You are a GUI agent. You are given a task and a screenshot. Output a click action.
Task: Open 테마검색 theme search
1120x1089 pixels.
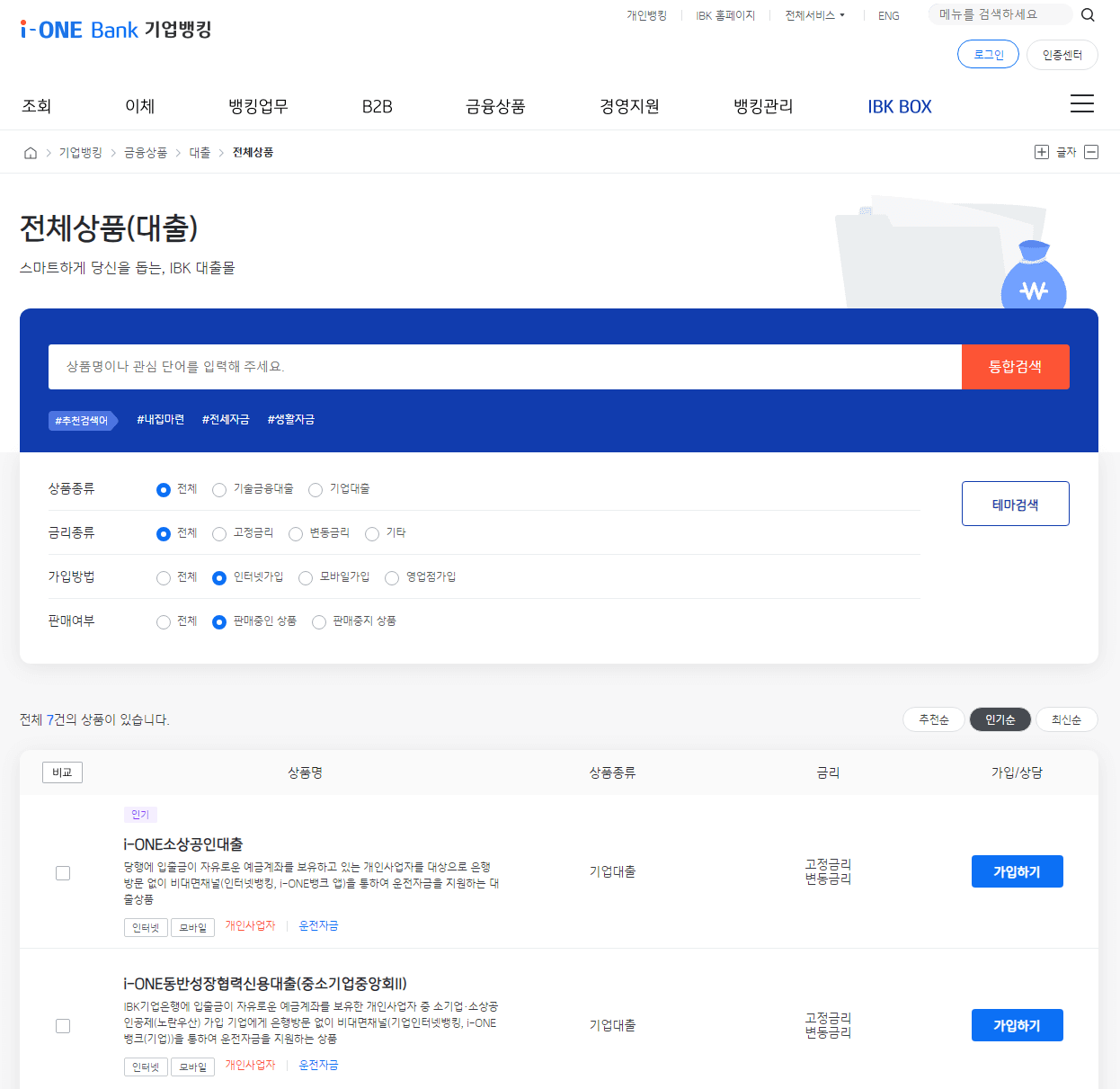pyautogui.click(x=1015, y=504)
